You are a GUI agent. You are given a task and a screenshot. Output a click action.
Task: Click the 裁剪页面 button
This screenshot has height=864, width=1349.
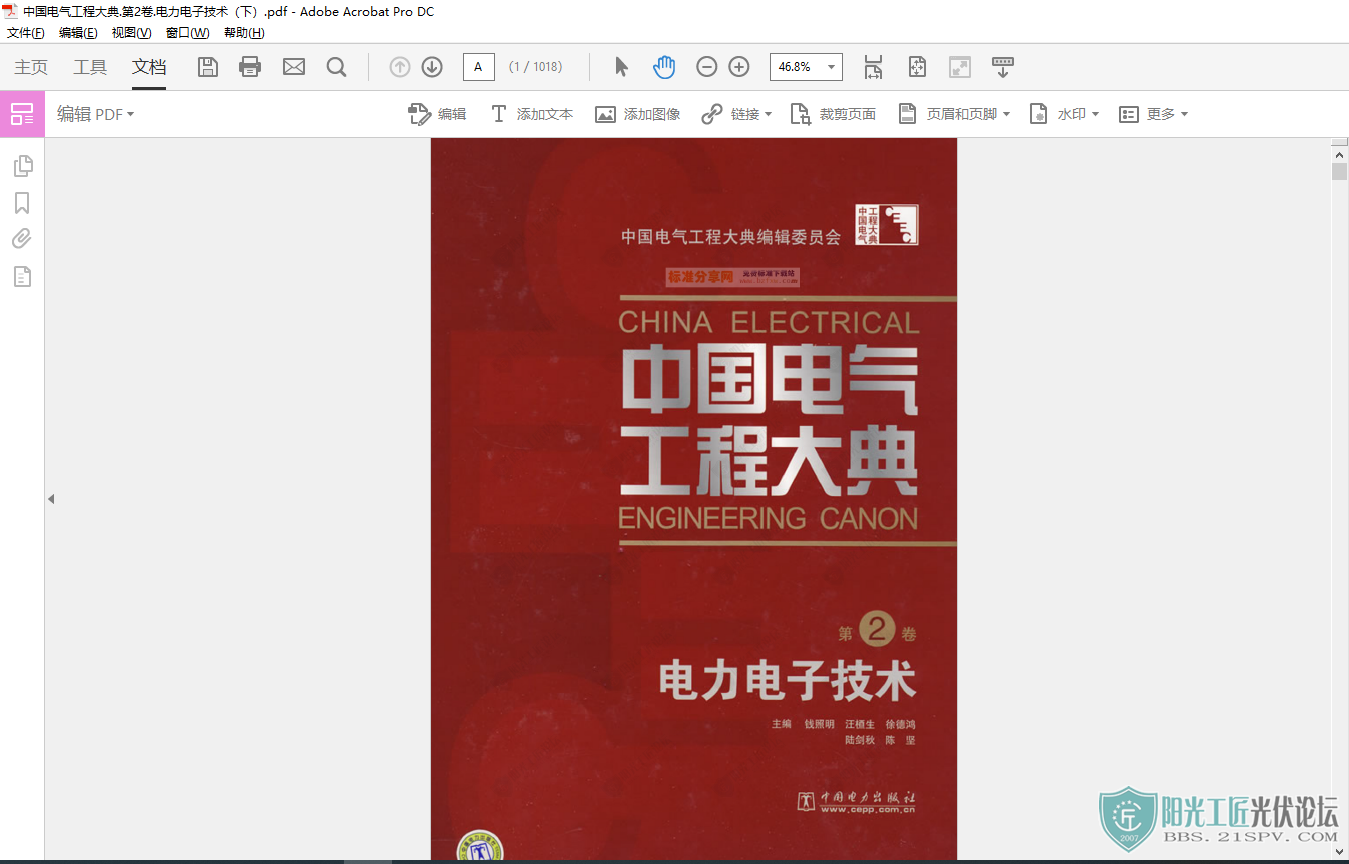(x=833, y=114)
